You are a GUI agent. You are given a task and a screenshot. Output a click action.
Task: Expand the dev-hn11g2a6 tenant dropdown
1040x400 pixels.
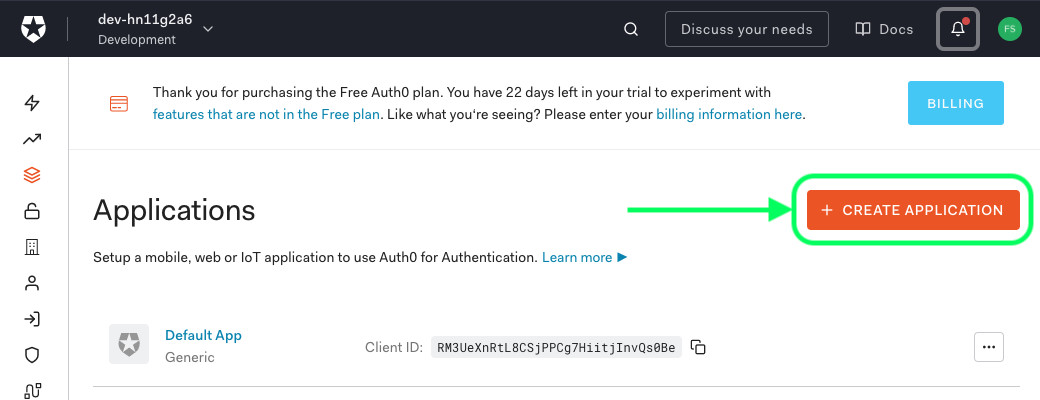[208, 29]
